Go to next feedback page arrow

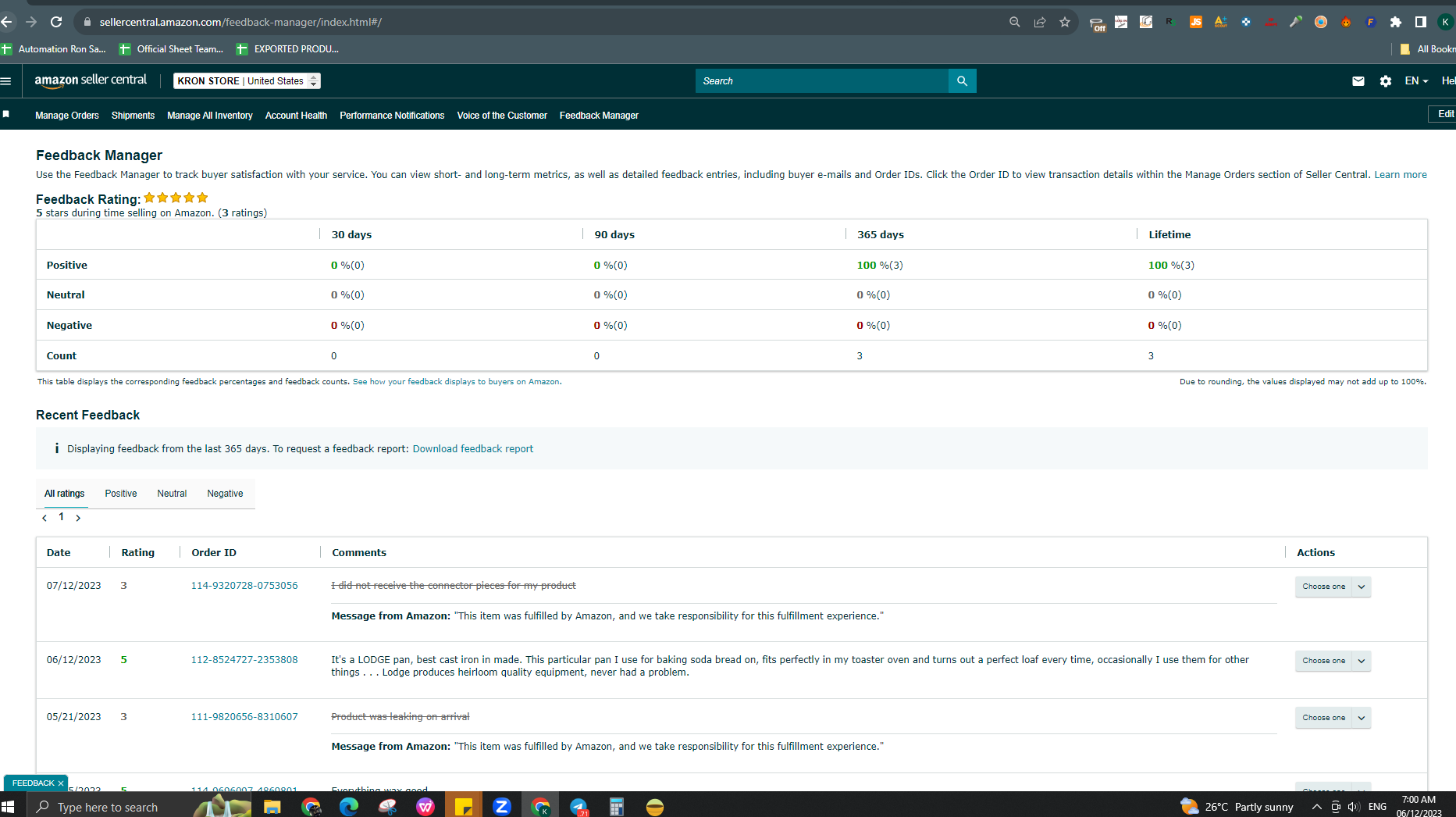coord(78,518)
